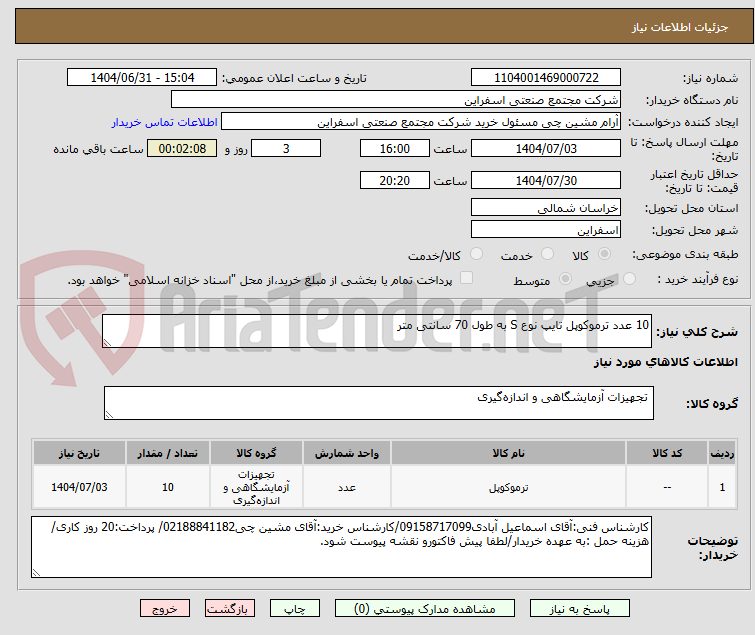
Task: Select the کالا radio button
Action: pos(604,253)
